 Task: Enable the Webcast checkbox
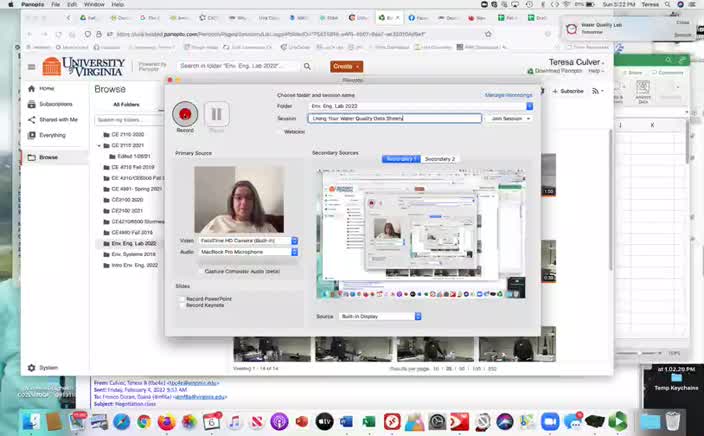coord(280,131)
